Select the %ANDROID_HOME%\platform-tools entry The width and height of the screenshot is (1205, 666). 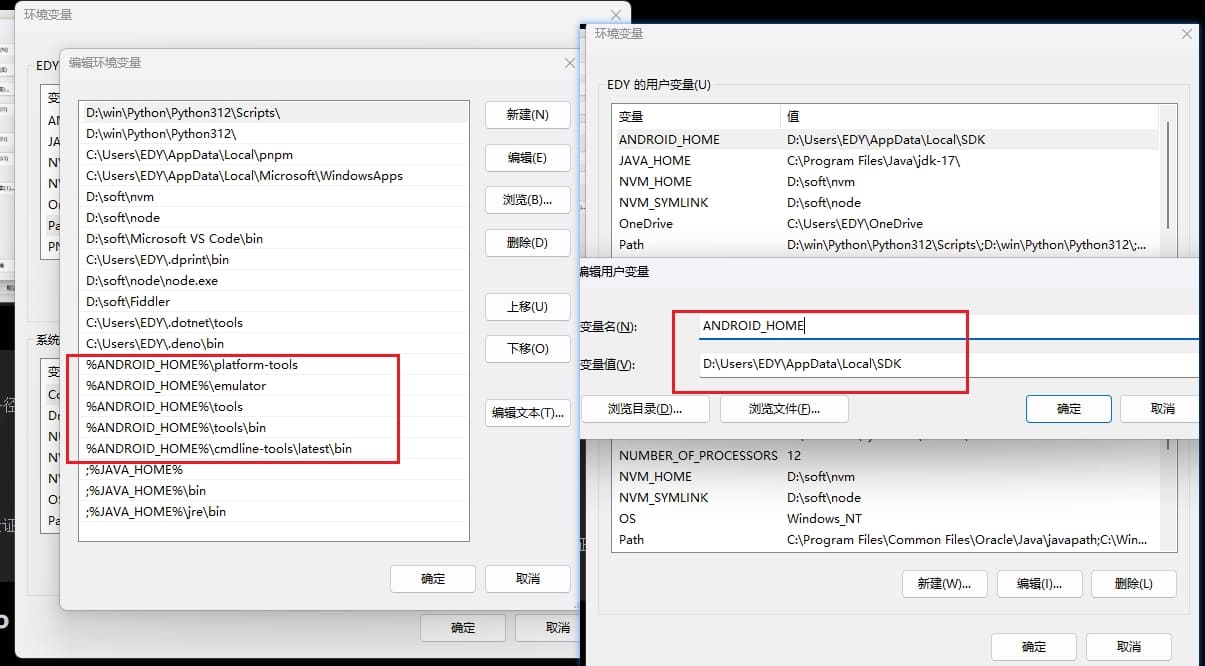point(274,365)
